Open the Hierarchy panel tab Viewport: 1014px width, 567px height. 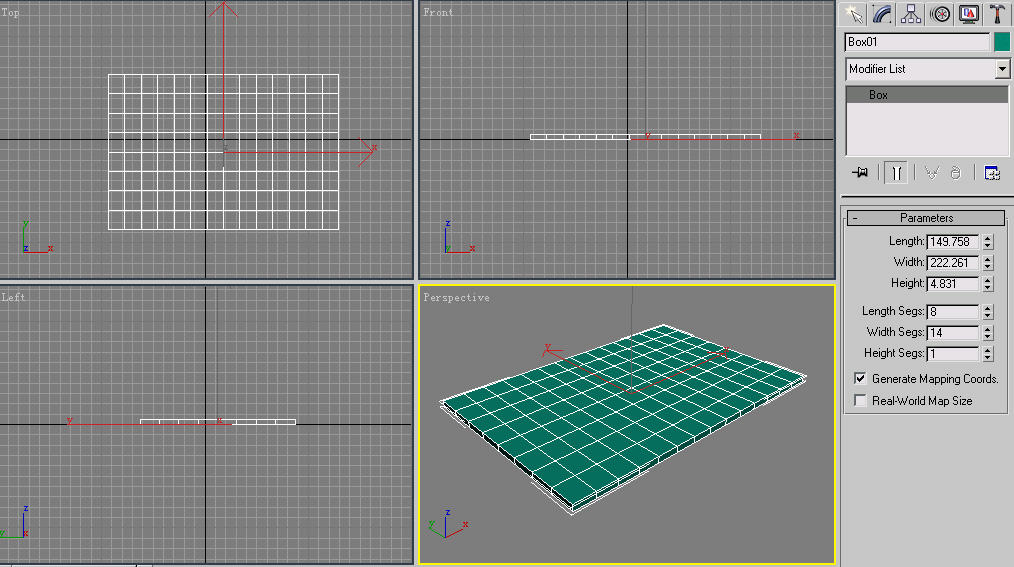911,13
